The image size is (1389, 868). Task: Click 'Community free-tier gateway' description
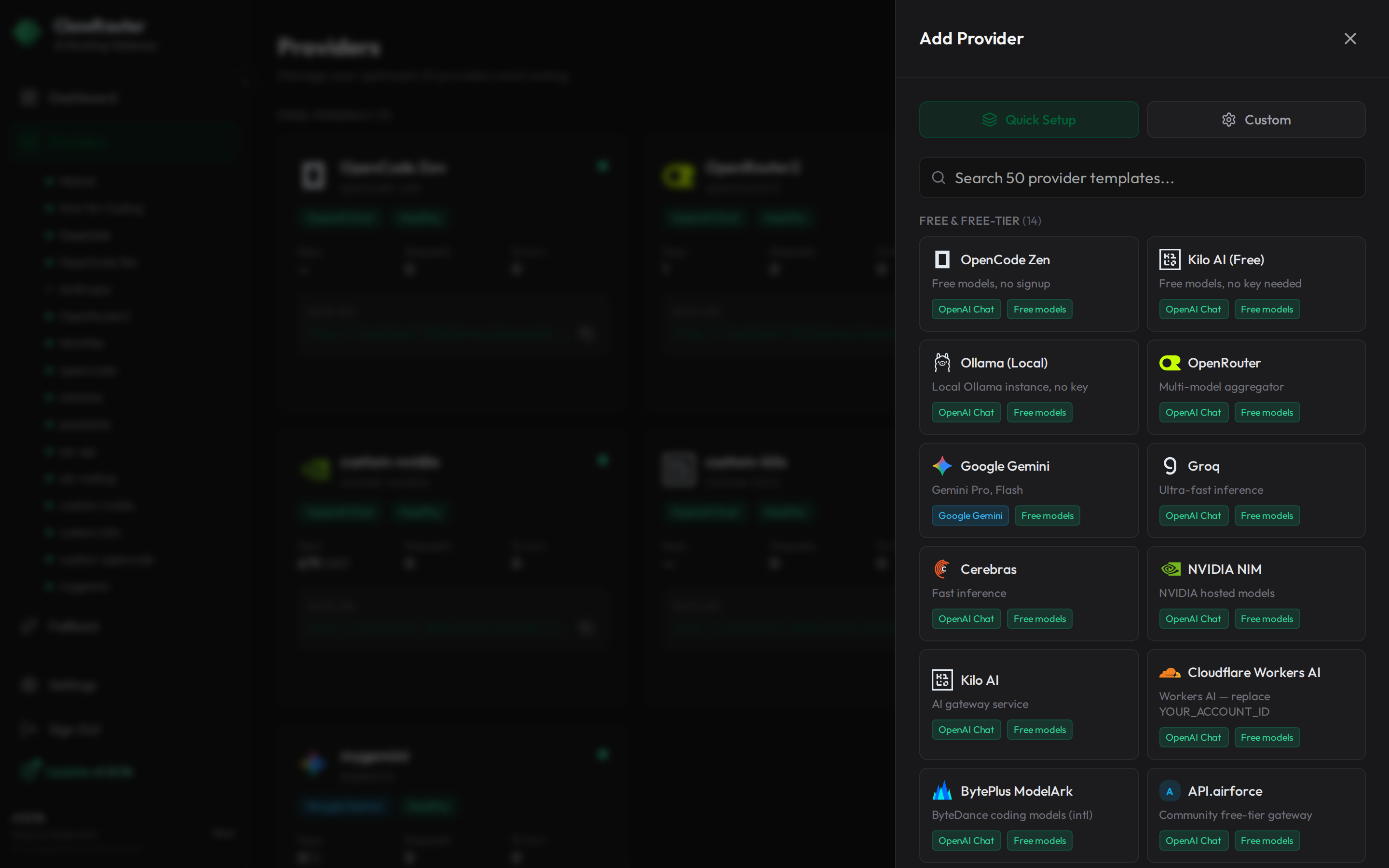point(1235,814)
